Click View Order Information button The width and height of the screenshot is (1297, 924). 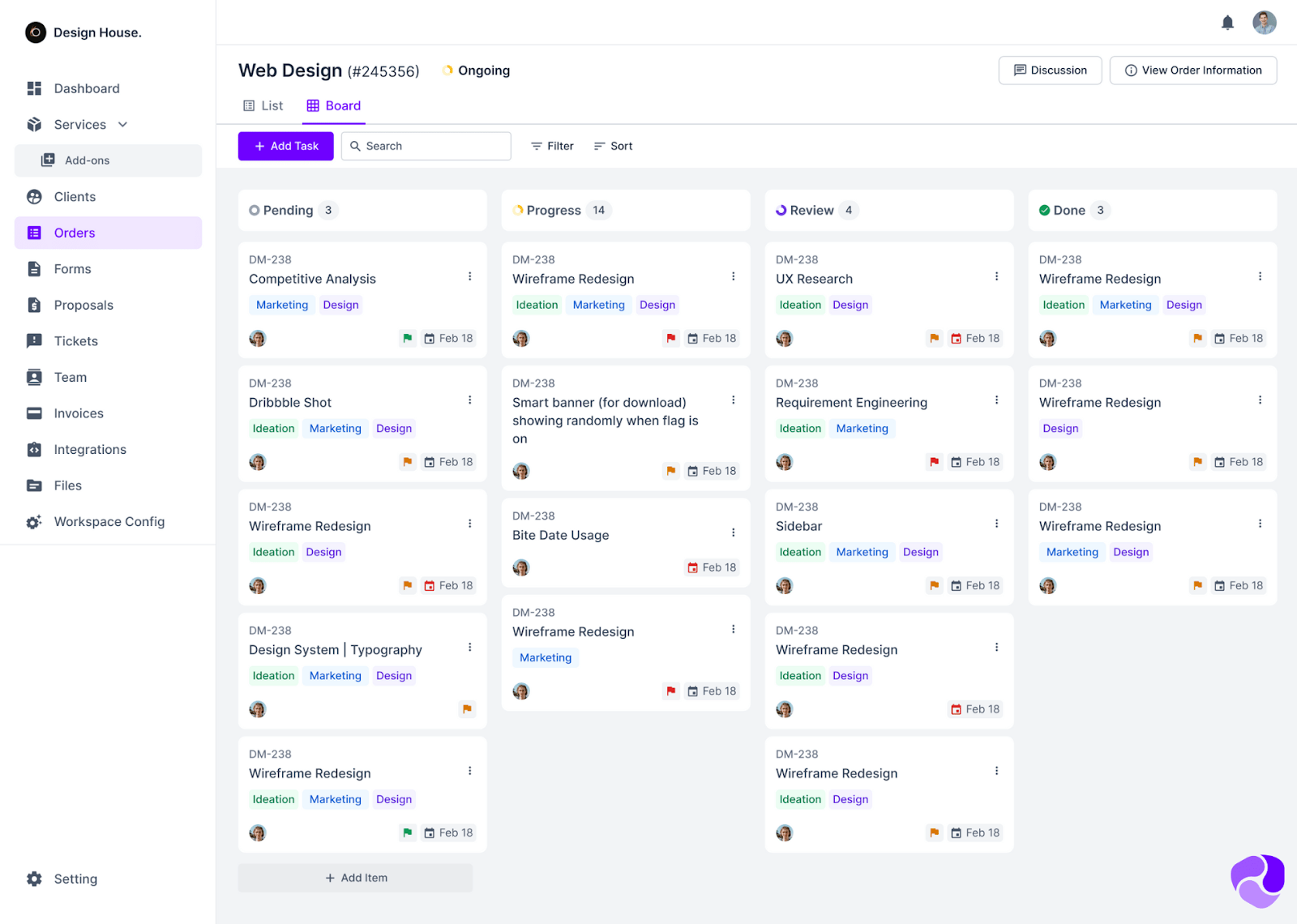1192,71
